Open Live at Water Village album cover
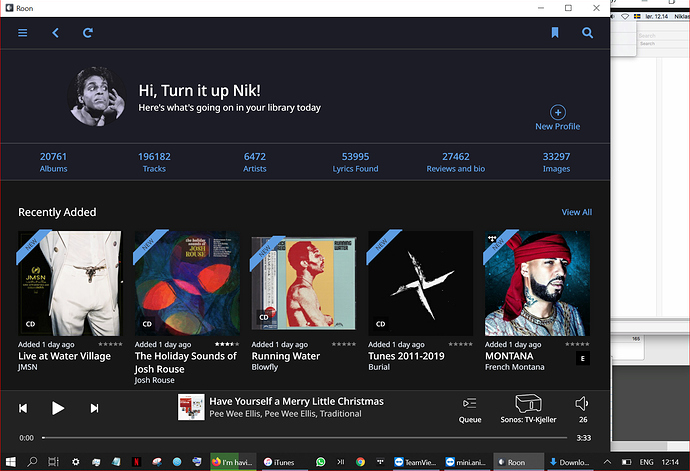This screenshot has height=471, width=690. (x=70, y=283)
